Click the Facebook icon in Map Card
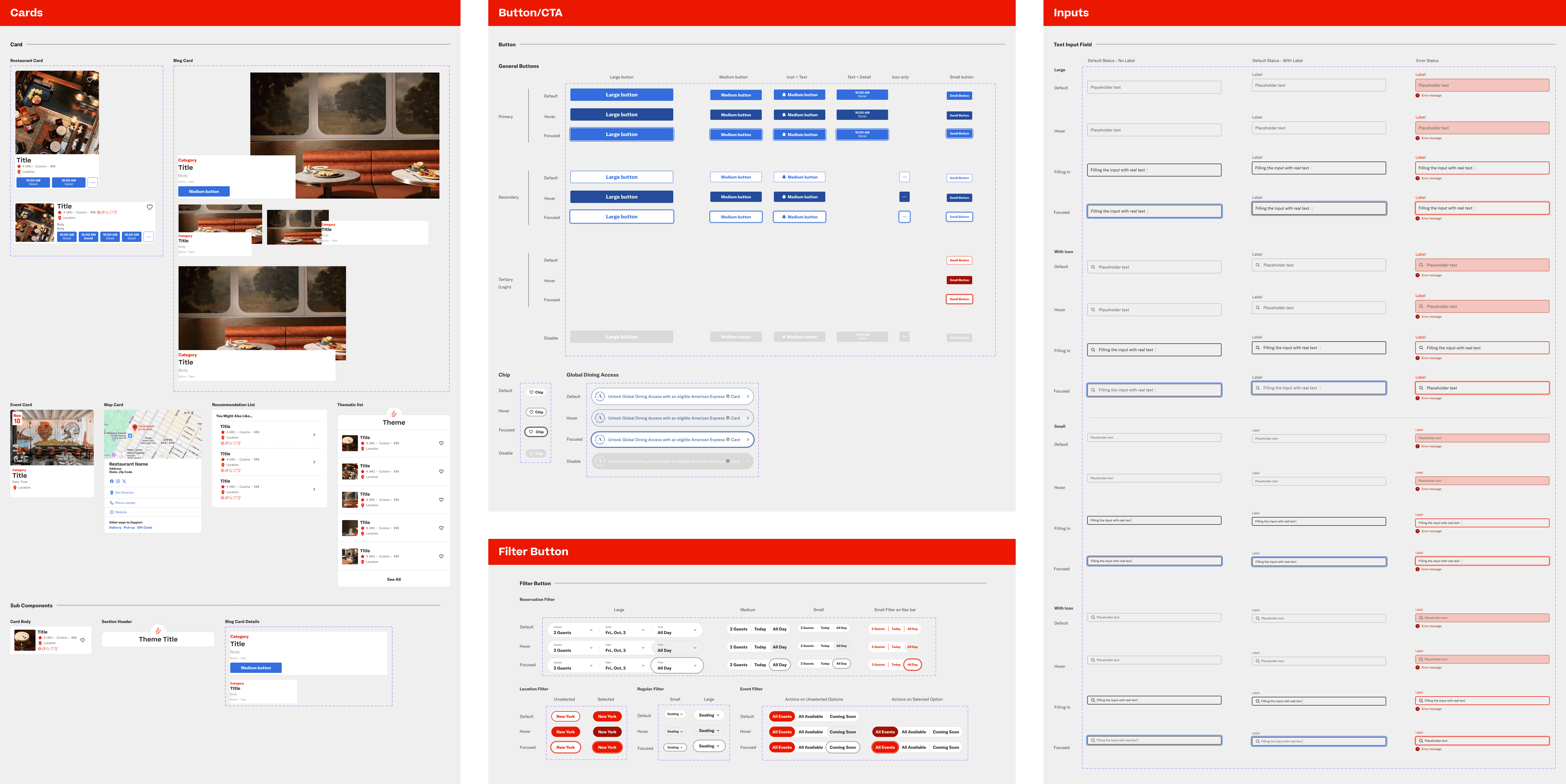The width and height of the screenshot is (1566, 784). click(112, 481)
